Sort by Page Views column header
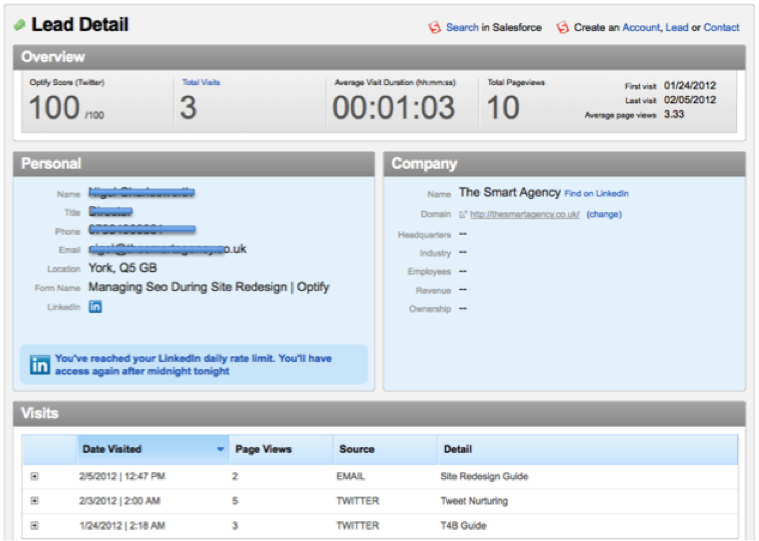The image size is (759, 541). [281, 449]
